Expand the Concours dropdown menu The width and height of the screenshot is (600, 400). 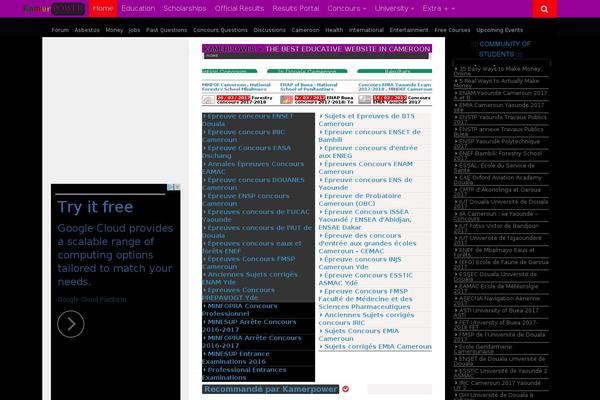pyautogui.click(x=347, y=8)
